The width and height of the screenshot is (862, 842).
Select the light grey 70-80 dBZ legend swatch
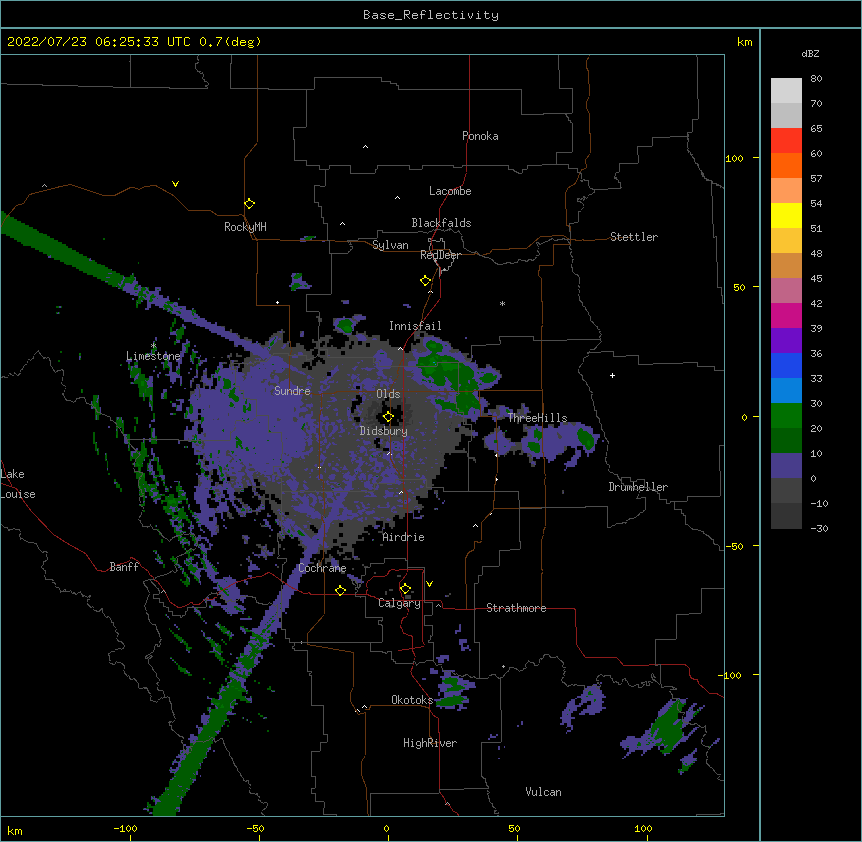coord(786,90)
